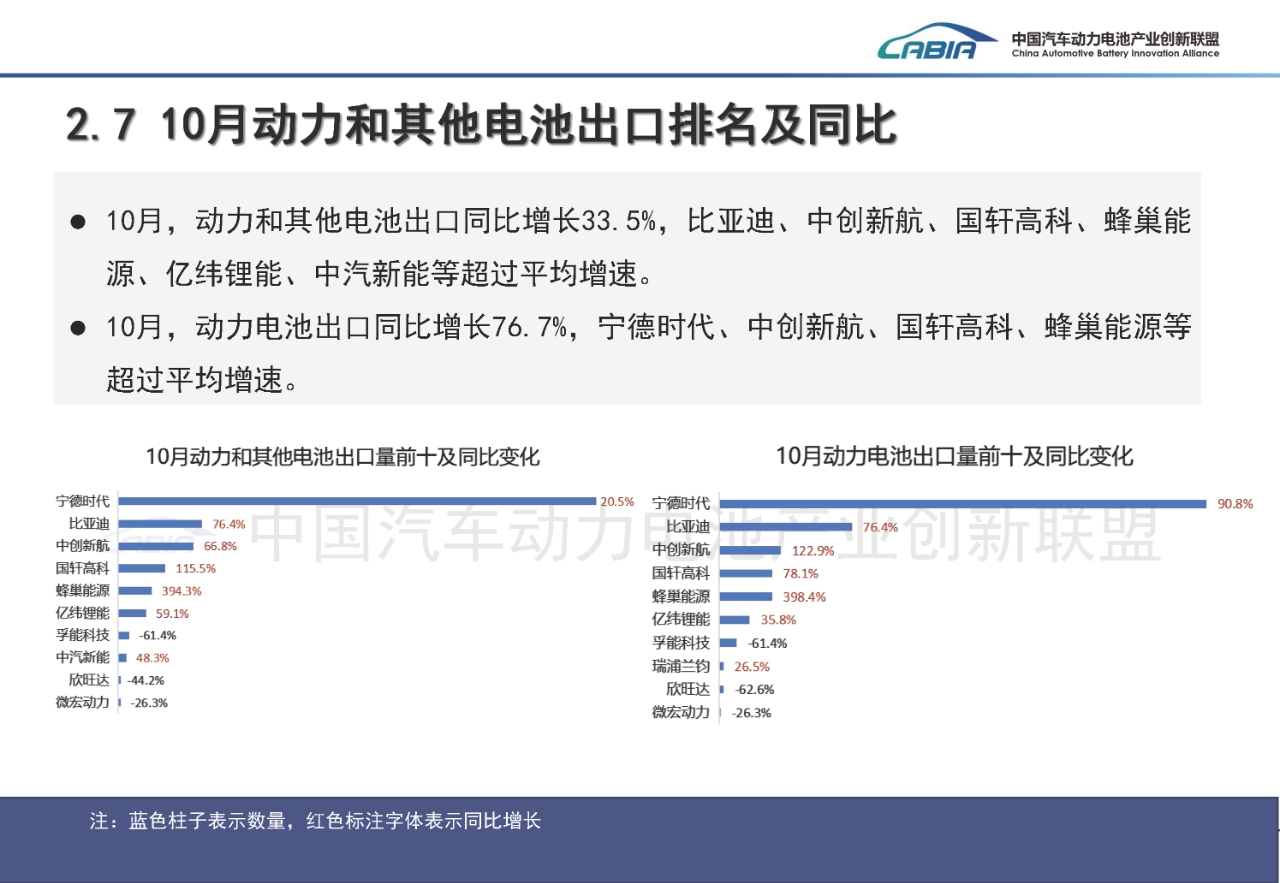Click the 398.4% value label
The image size is (1280, 883).
pos(804,597)
